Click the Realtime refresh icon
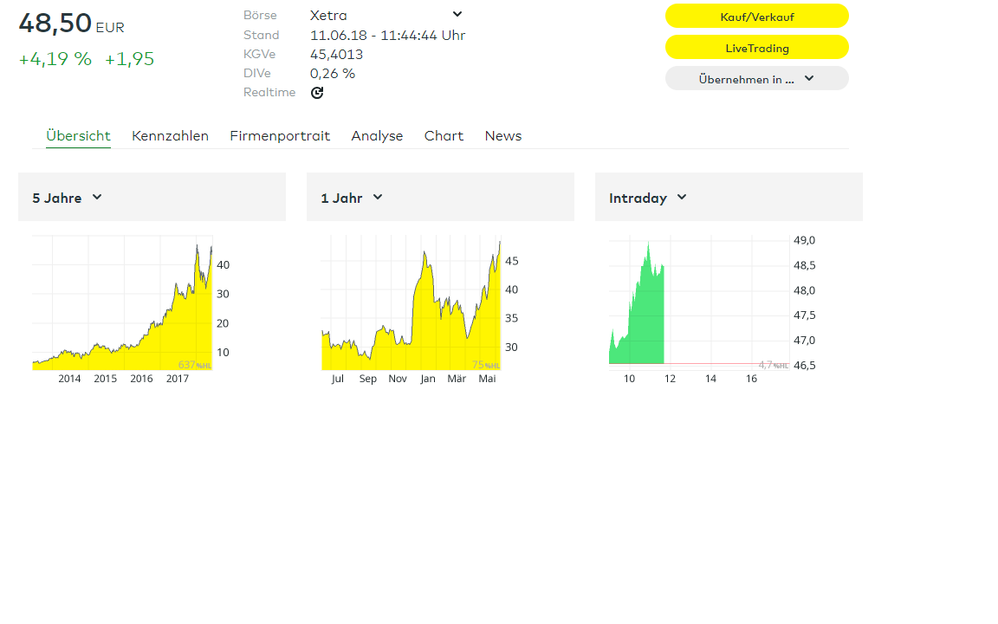Screen dimensions: 998x624 point(317,93)
